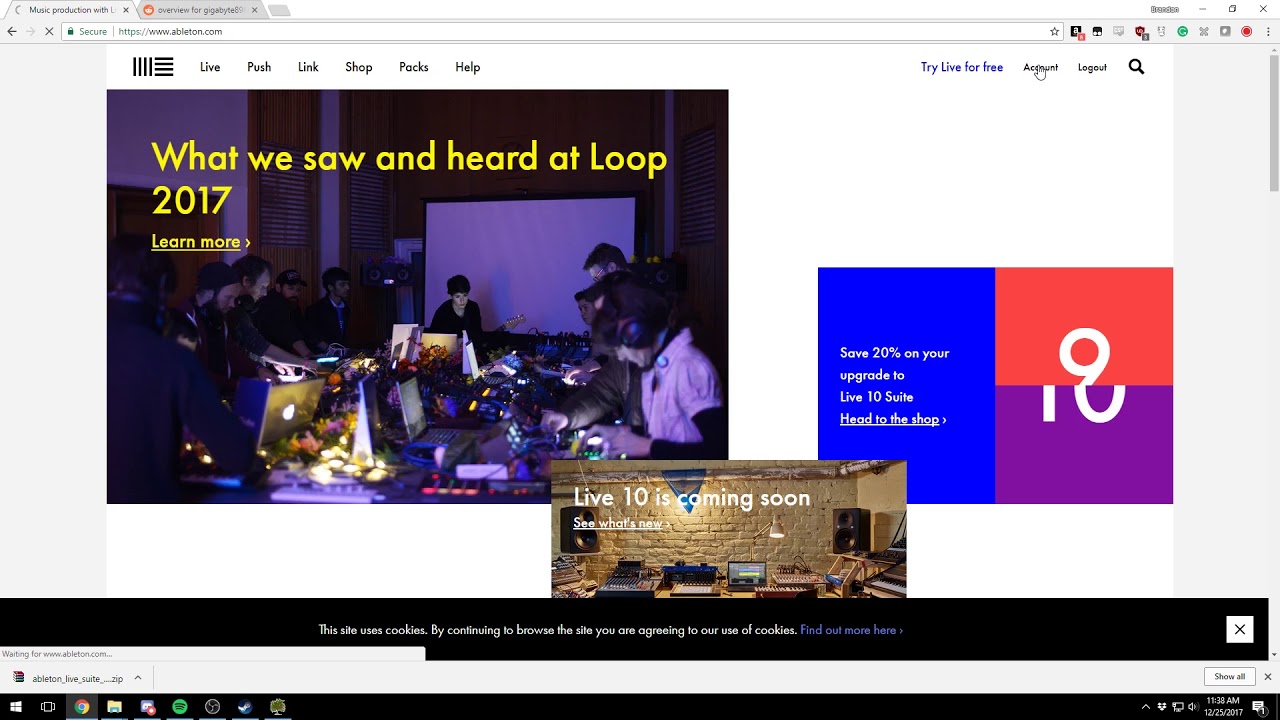Click the red record extension icon
This screenshot has height=720, width=1280.
click(1247, 32)
